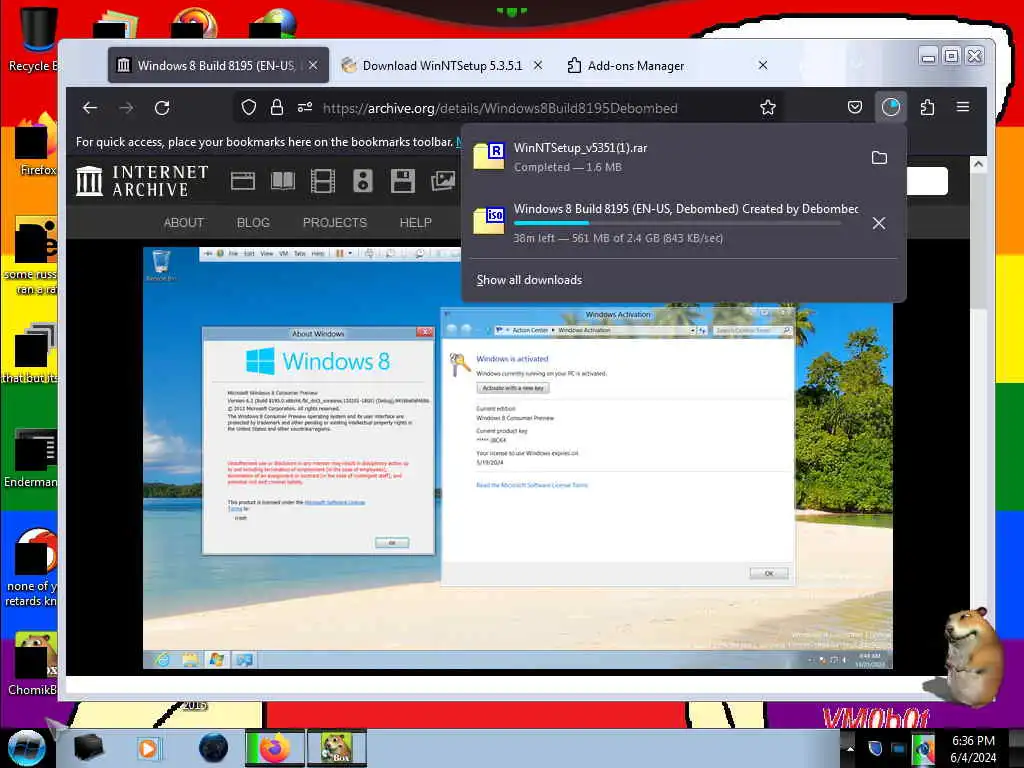Viewport: 1024px width, 768px height.
Task: Click the Windows 8 screenshot preview image
Action: coord(518,458)
